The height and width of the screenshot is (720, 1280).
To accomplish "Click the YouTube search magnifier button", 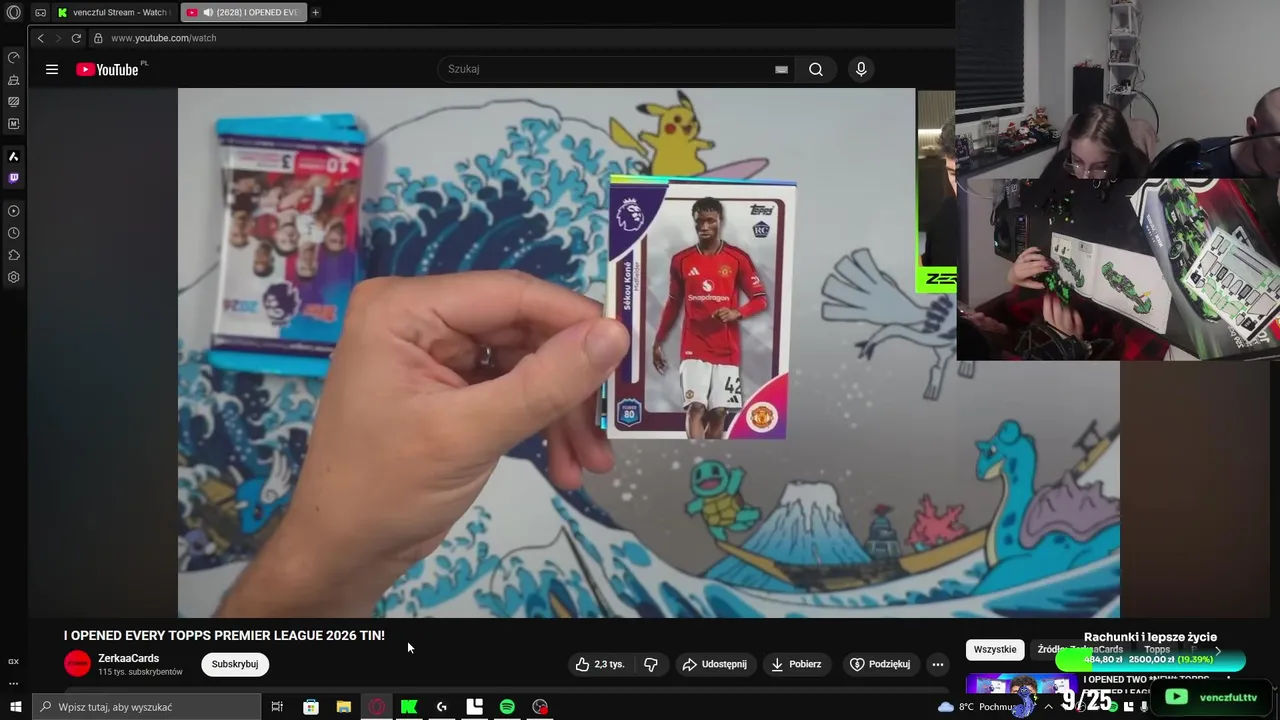I will click(816, 69).
